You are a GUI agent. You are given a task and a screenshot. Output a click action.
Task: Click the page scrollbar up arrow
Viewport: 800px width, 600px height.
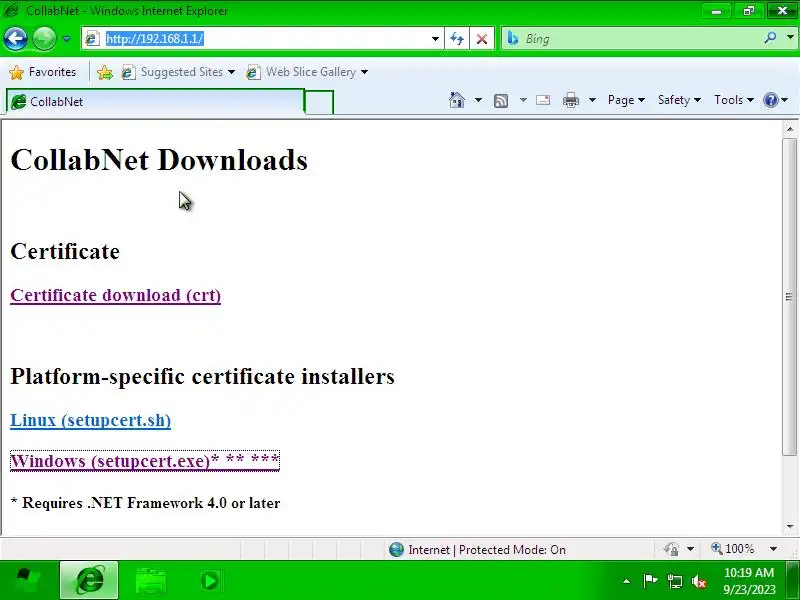(x=790, y=129)
